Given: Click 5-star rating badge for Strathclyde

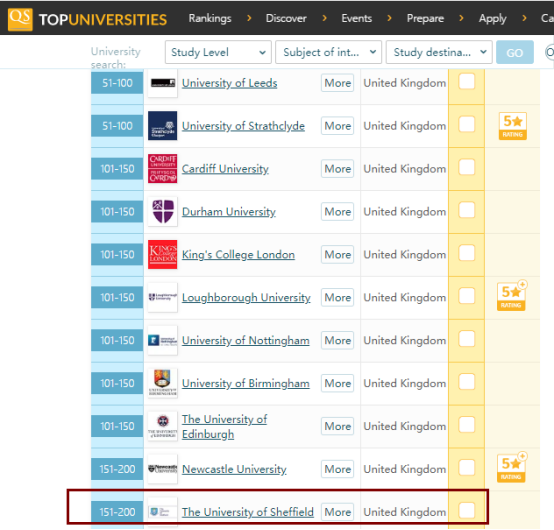Looking at the screenshot, I should 513,126.
